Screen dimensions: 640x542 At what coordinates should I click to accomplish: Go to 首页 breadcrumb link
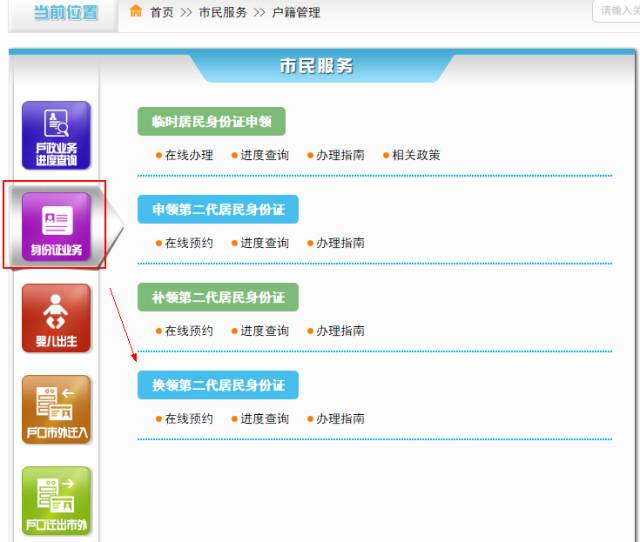[162, 13]
